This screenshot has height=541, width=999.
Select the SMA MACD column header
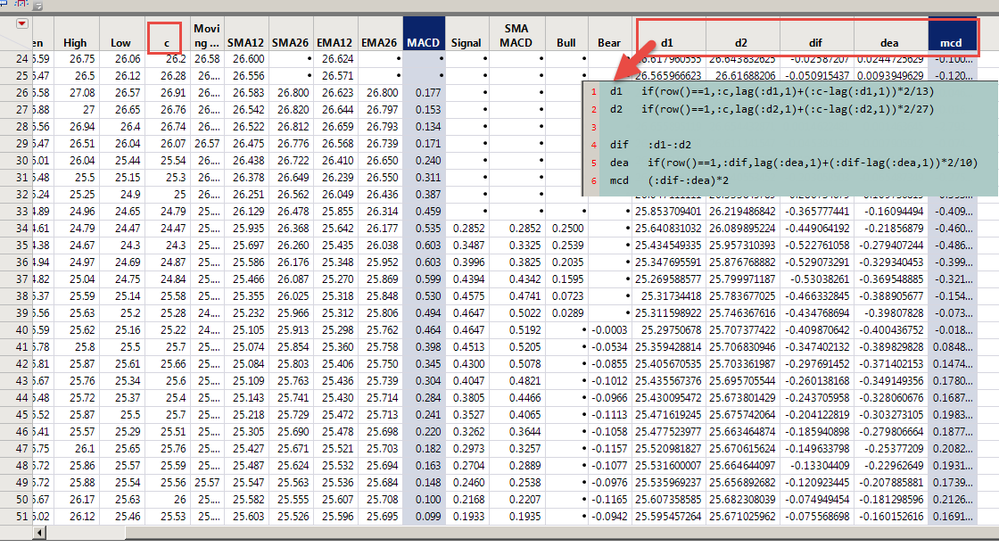point(517,37)
